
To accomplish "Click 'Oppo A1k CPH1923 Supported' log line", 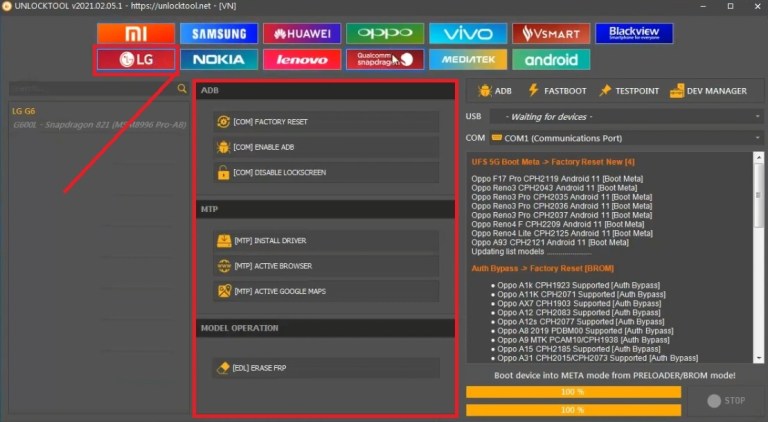I will pyautogui.click(x=579, y=285).
